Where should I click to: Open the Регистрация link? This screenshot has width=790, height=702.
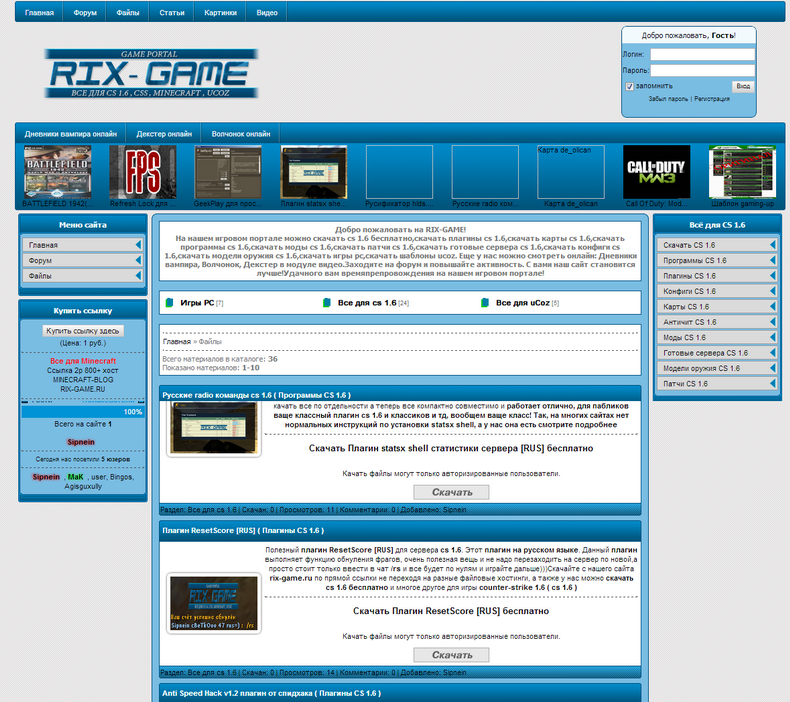[x=711, y=99]
